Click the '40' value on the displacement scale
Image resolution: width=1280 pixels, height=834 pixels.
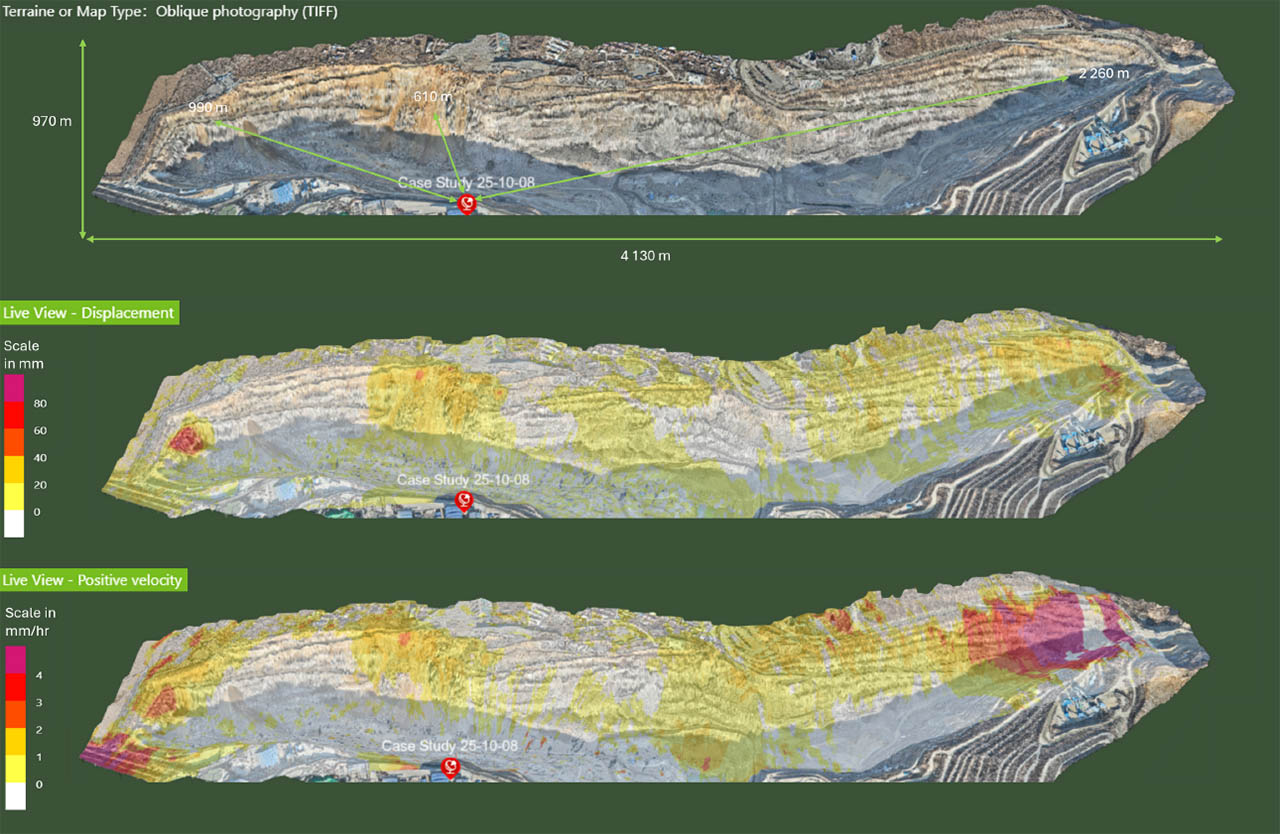click(x=41, y=457)
